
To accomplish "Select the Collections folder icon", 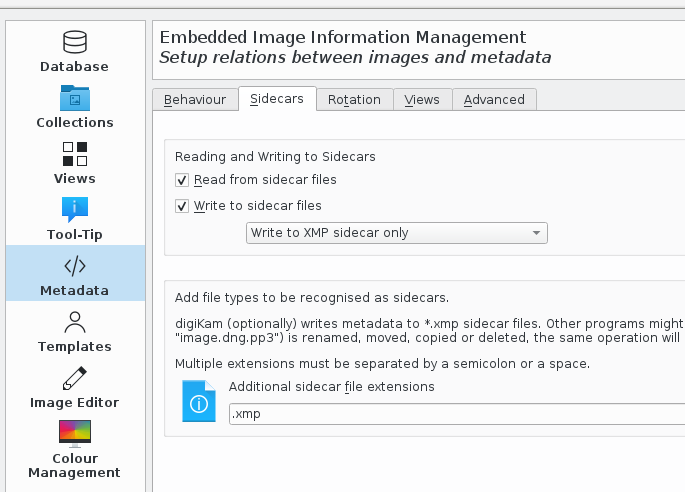I will coord(75,98).
